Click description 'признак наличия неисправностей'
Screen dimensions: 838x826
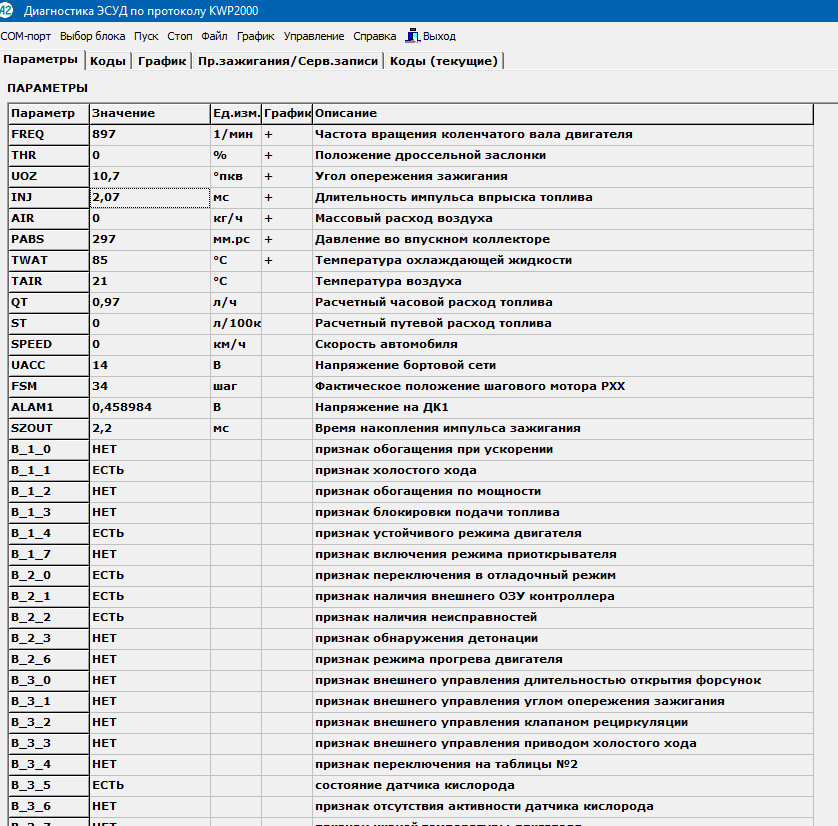(426, 618)
